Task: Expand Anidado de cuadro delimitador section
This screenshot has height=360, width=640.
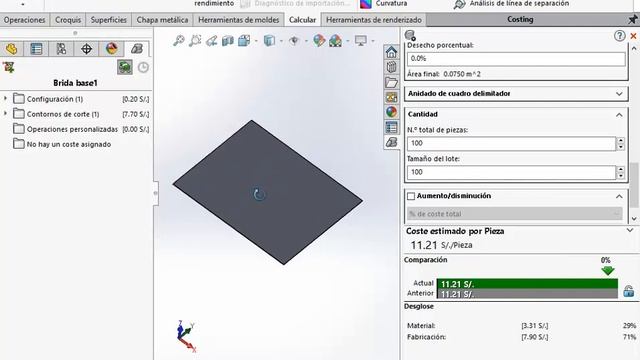Action: (619, 94)
